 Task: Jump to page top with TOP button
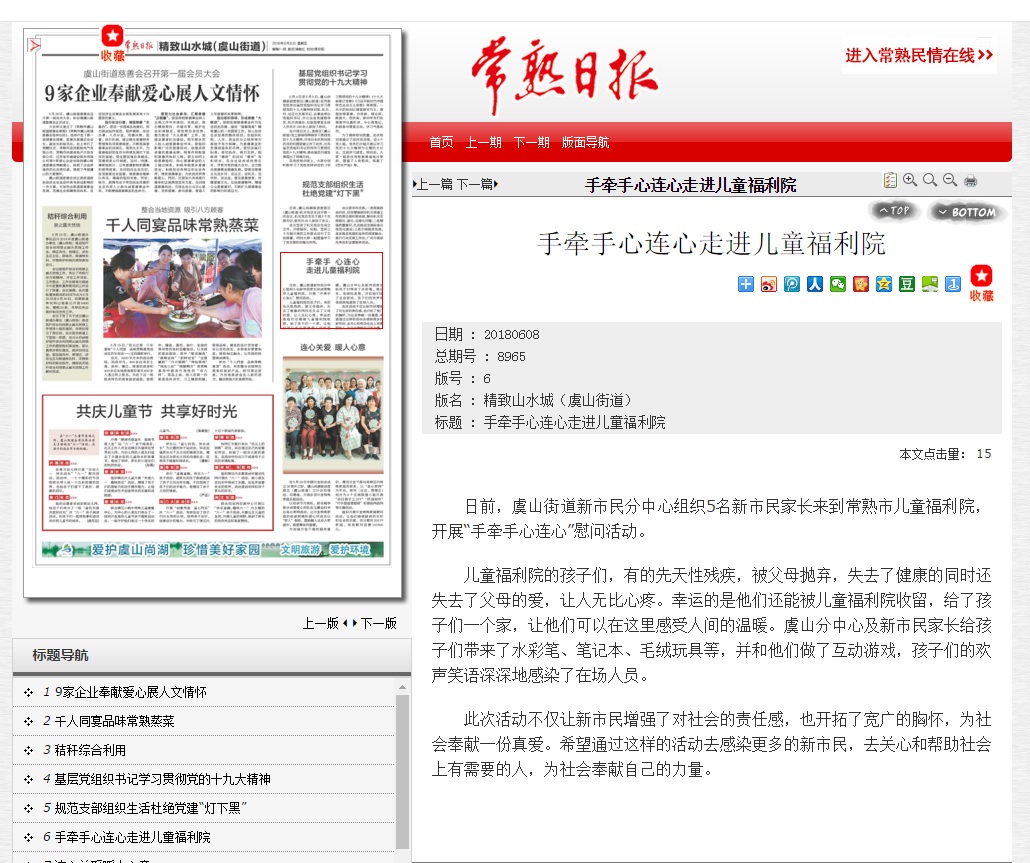pyautogui.click(x=895, y=211)
